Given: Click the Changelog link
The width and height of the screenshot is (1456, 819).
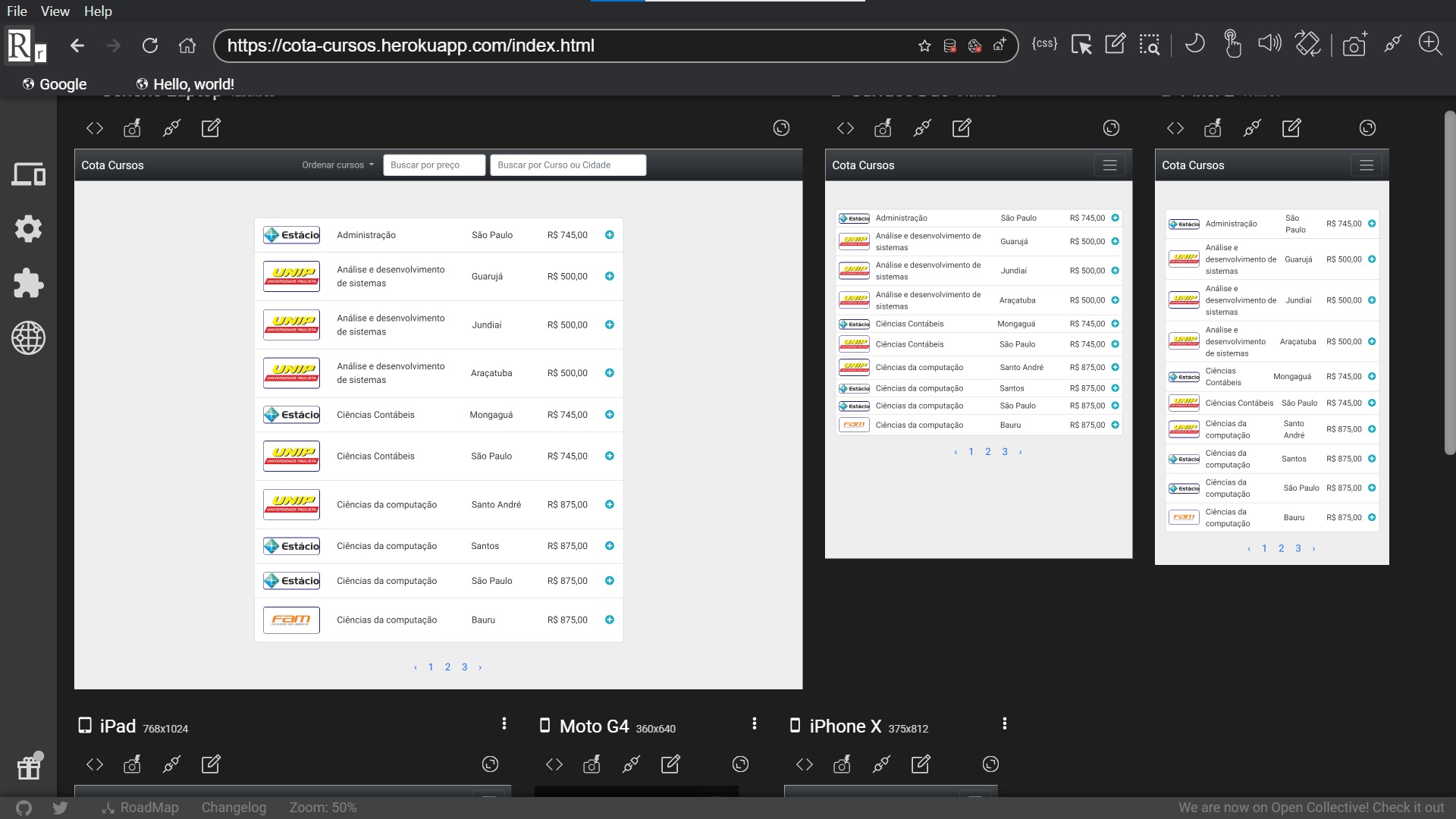Looking at the screenshot, I should [234, 808].
